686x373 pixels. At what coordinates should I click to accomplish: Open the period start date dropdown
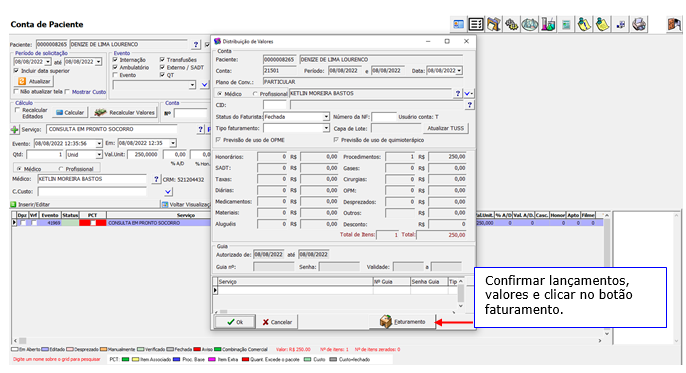(48, 62)
